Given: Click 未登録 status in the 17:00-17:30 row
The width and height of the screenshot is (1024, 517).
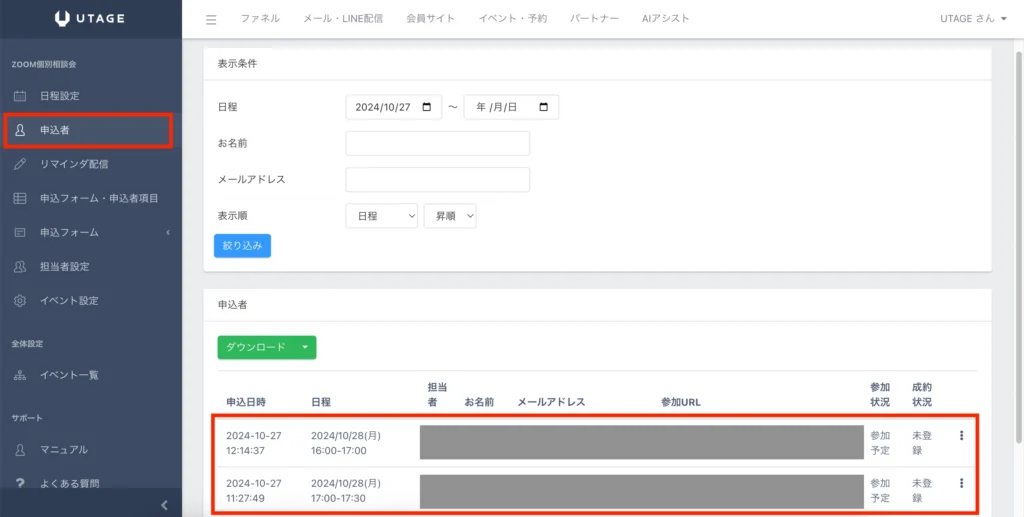Looking at the screenshot, I should tap(922, 490).
